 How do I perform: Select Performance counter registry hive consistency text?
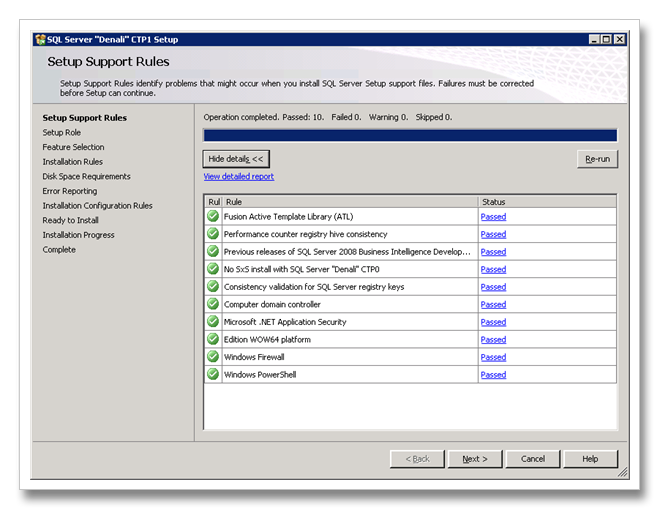(306, 234)
